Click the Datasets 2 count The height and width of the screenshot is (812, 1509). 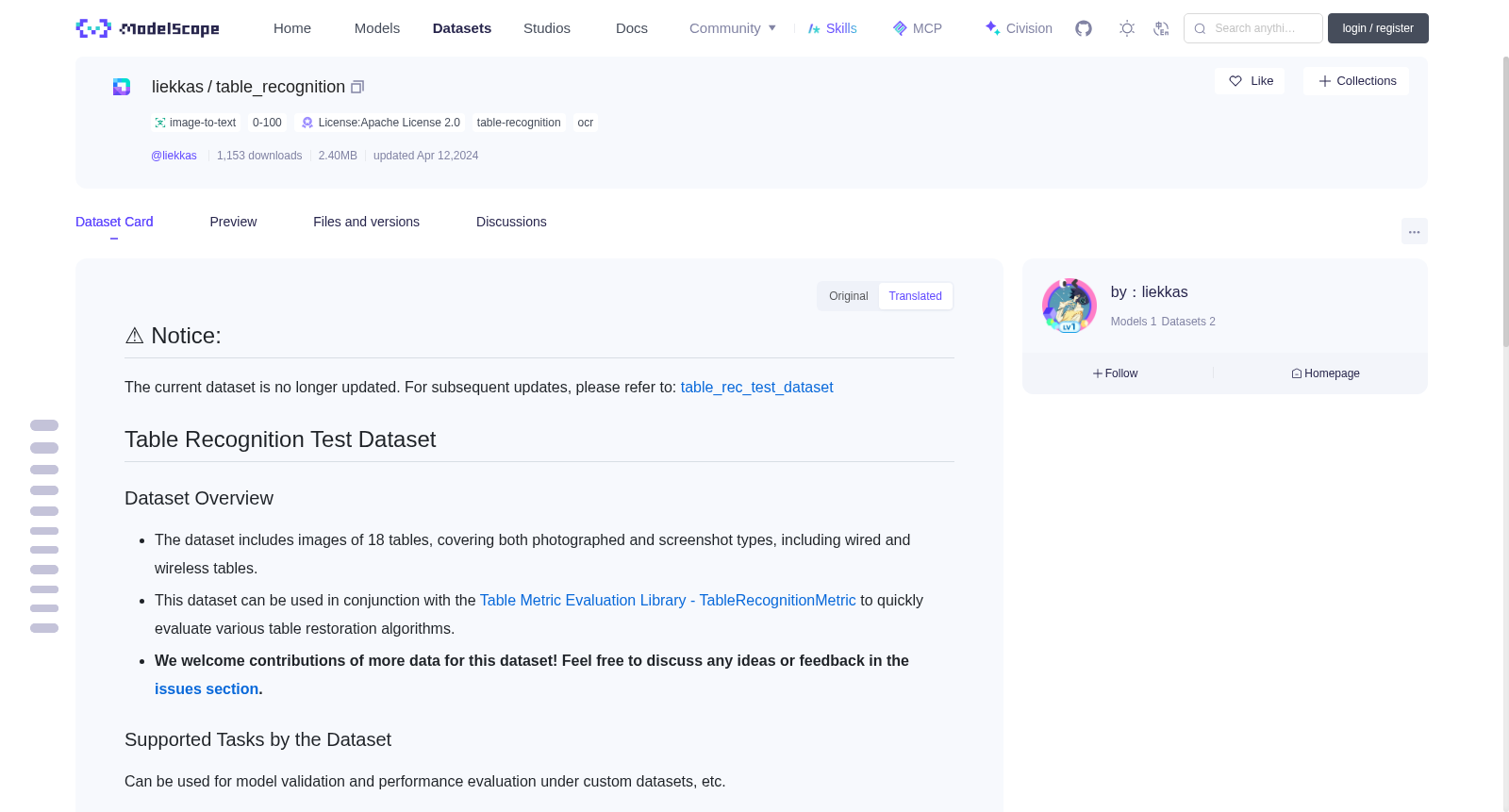[1188, 322]
